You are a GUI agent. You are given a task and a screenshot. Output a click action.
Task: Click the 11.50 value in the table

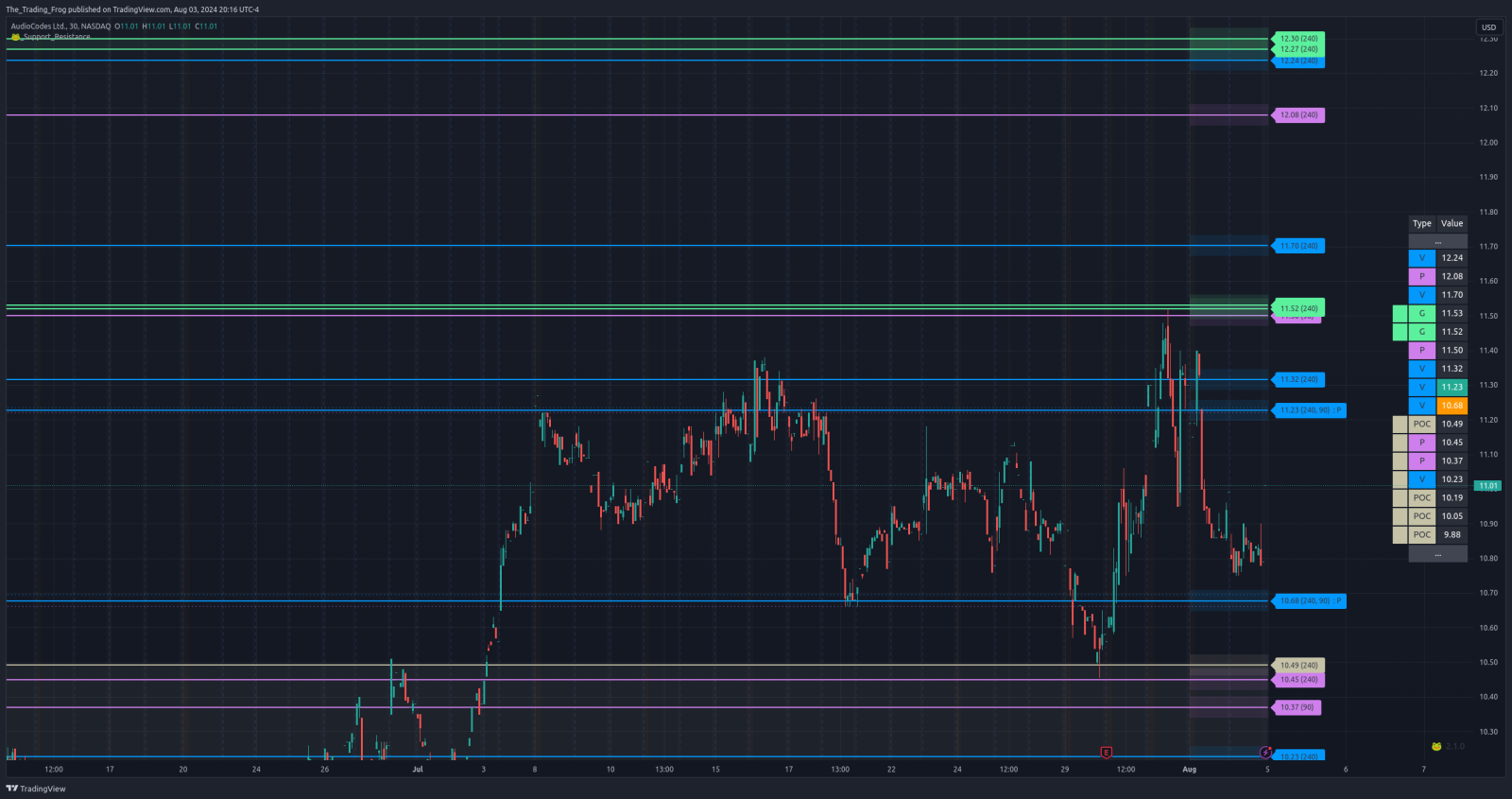(x=1452, y=351)
